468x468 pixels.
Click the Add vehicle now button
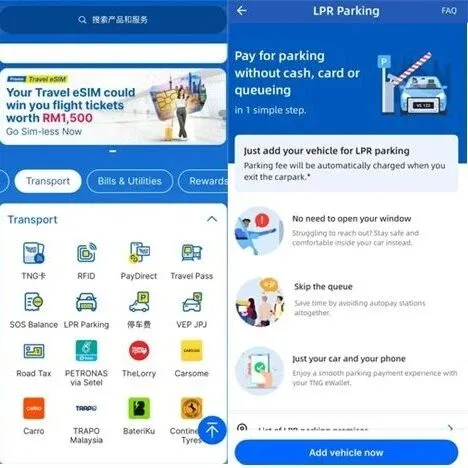[x=346, y=452]
